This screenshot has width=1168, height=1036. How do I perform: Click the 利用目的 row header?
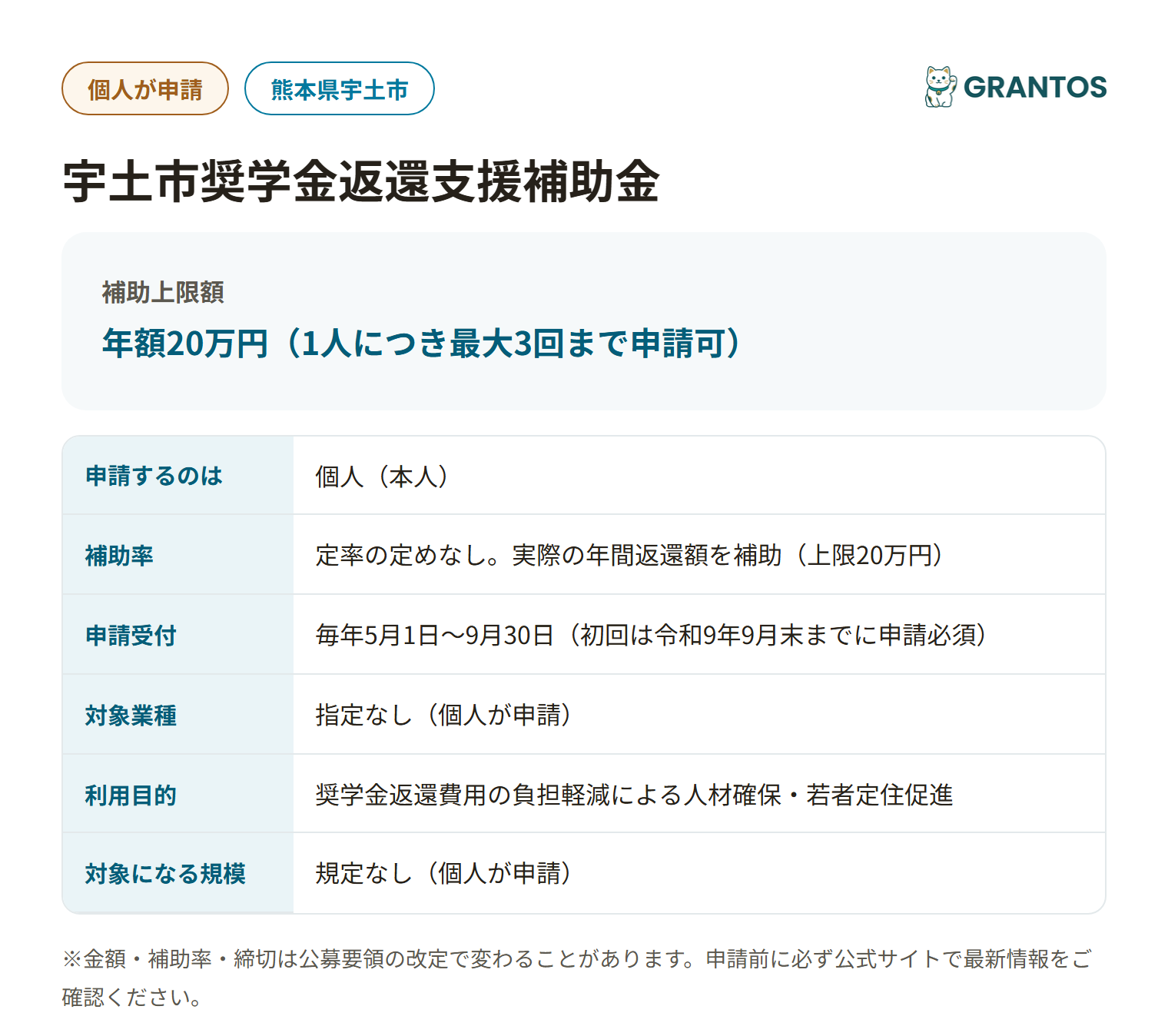(x=178, y=794)
